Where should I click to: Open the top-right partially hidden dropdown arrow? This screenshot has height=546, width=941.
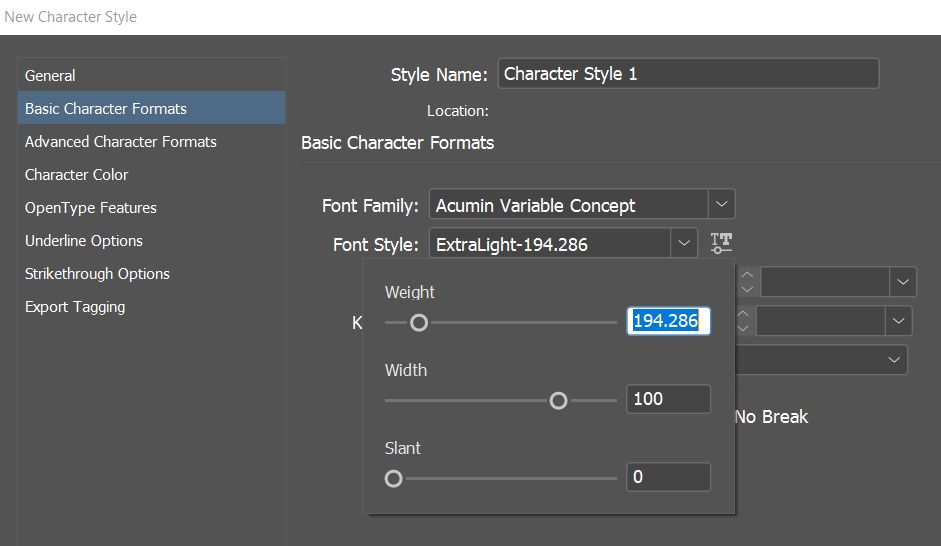(904, 282)
